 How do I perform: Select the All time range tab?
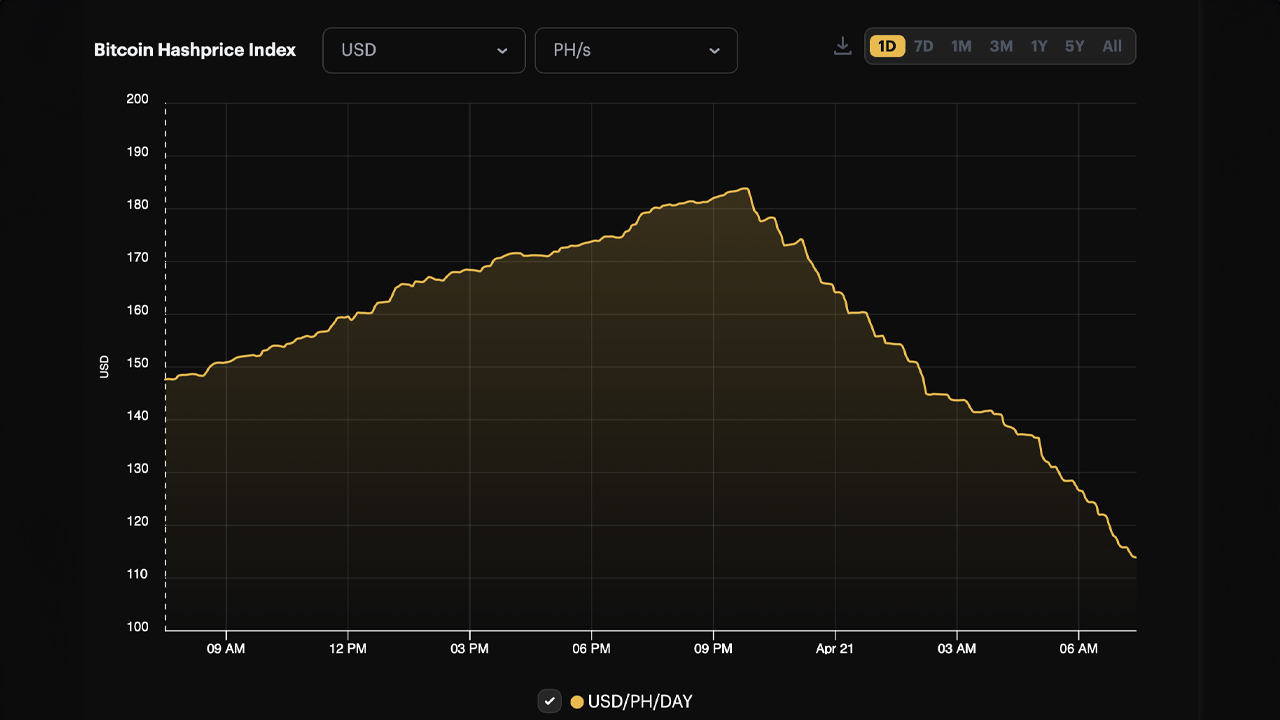click(x=1112, y=45)
